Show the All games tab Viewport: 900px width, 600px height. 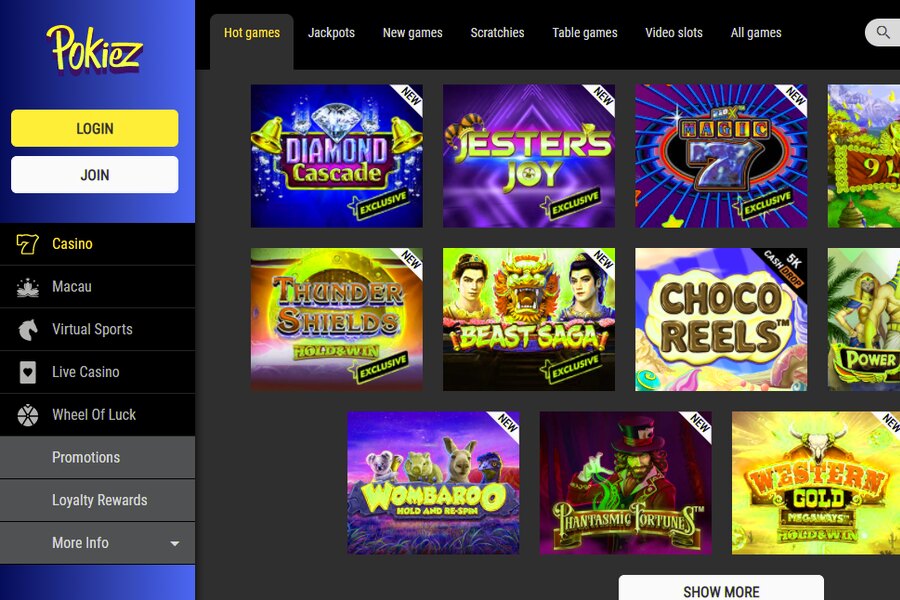[756, 33]
